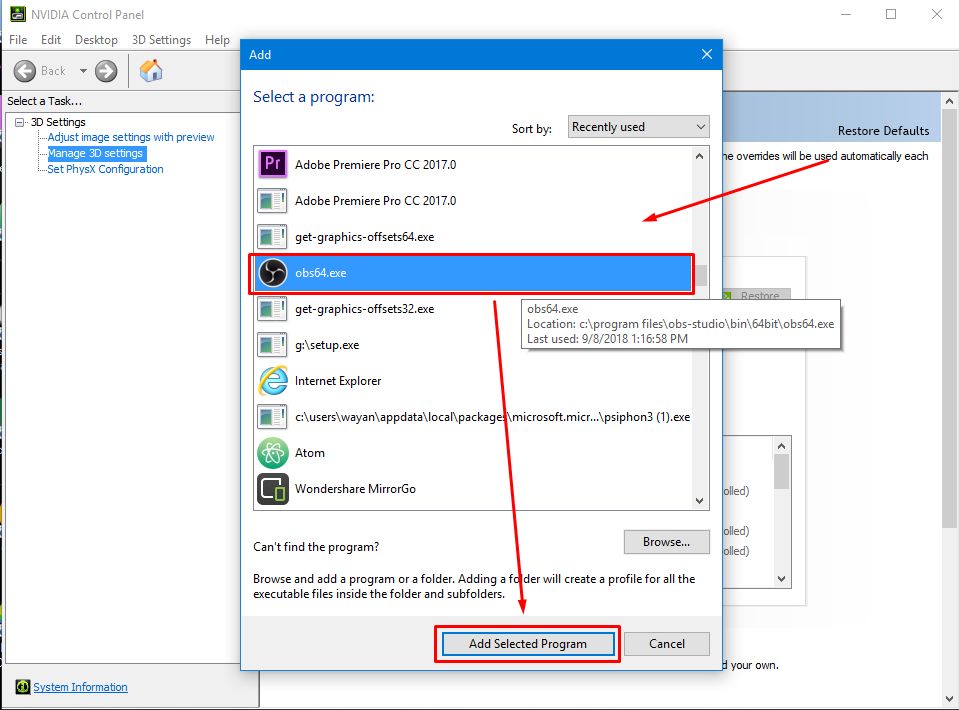The image size is (959, 710).
Task: Select Internet Explorer in the list
Action: tap(473, 381)
